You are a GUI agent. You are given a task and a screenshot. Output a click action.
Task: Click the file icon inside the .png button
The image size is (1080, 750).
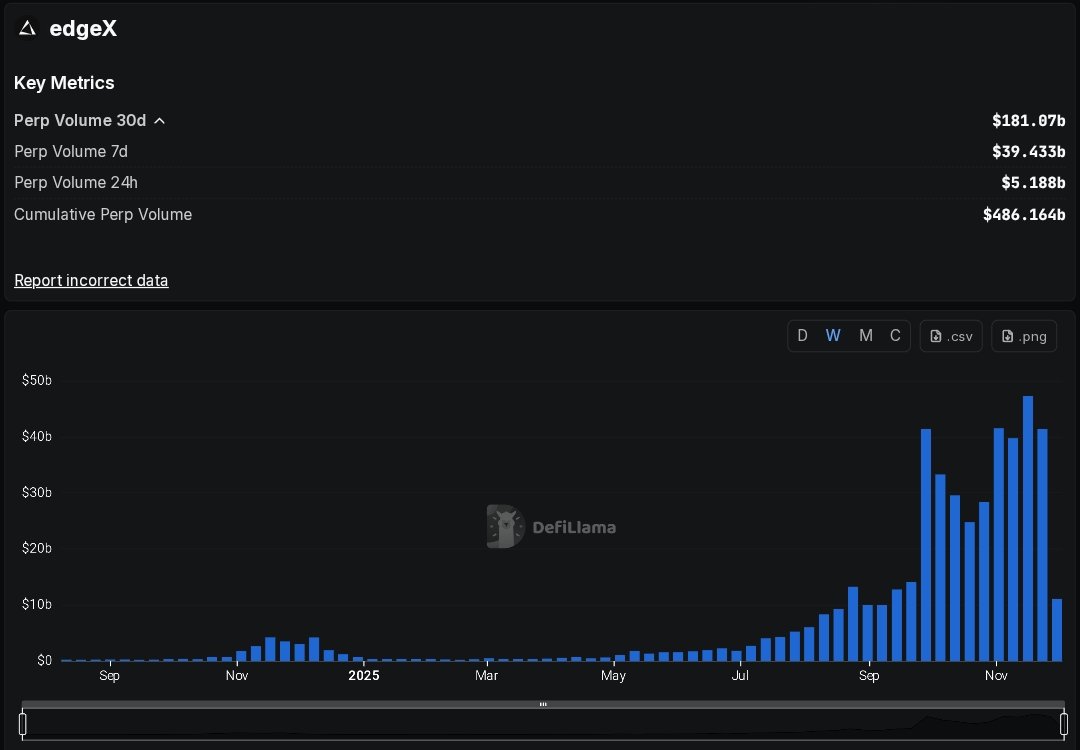coord(1008,336)
